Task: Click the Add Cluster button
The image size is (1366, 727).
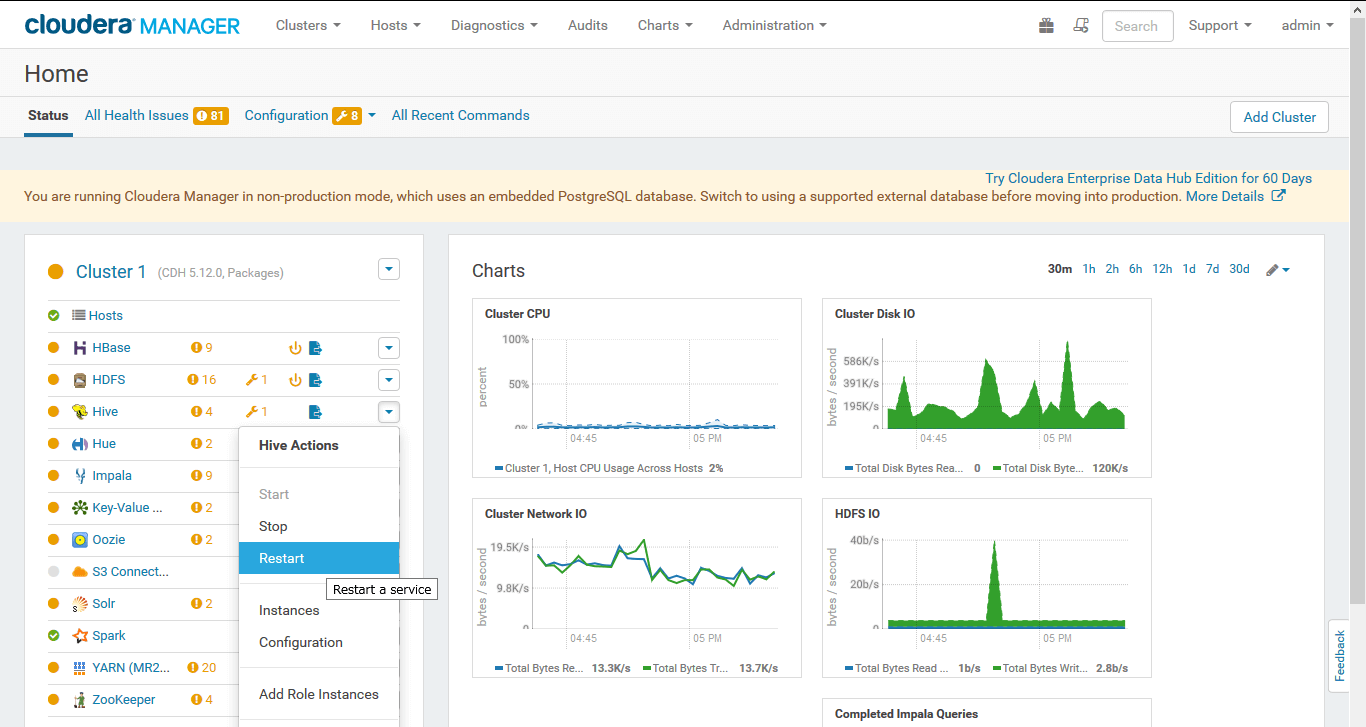Action: click(x=1279, y=117)
